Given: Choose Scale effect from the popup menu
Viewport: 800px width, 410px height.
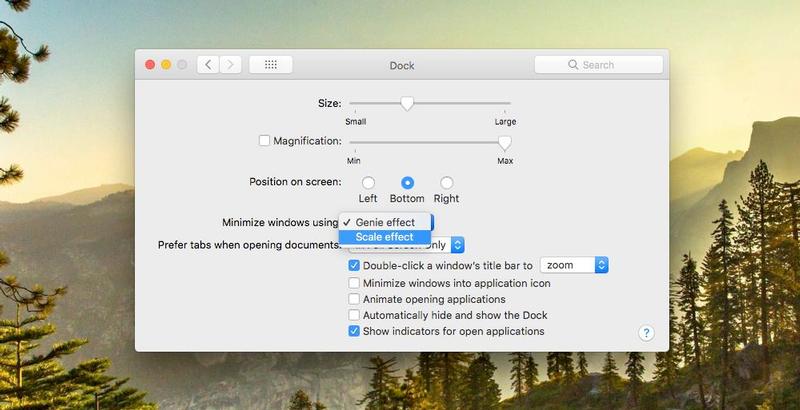Looking at the screenshot, I should pos(385,237).
